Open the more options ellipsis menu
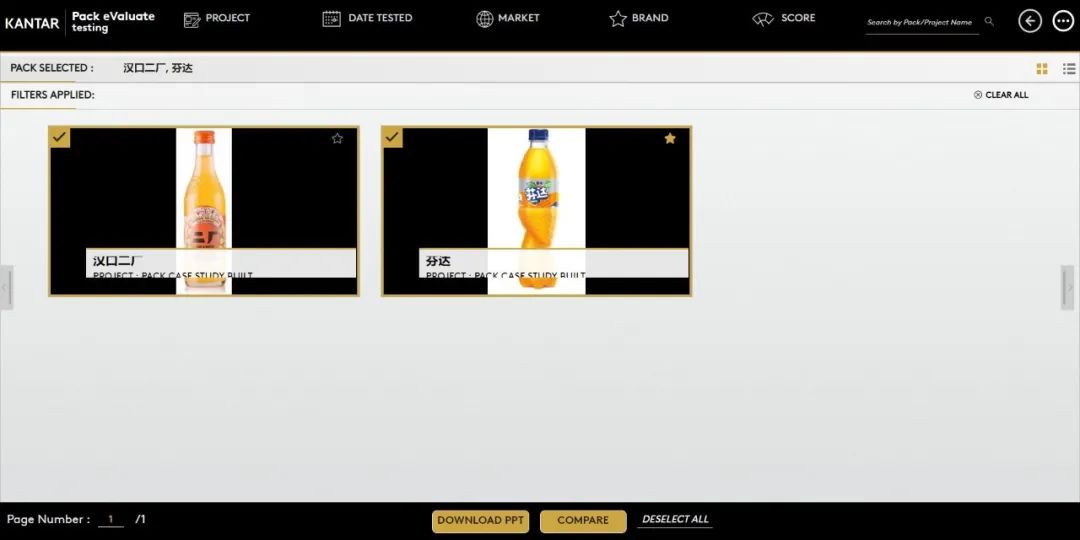Image resolution: width=1080 pixels, height=540 pixels. point(1063,21)
